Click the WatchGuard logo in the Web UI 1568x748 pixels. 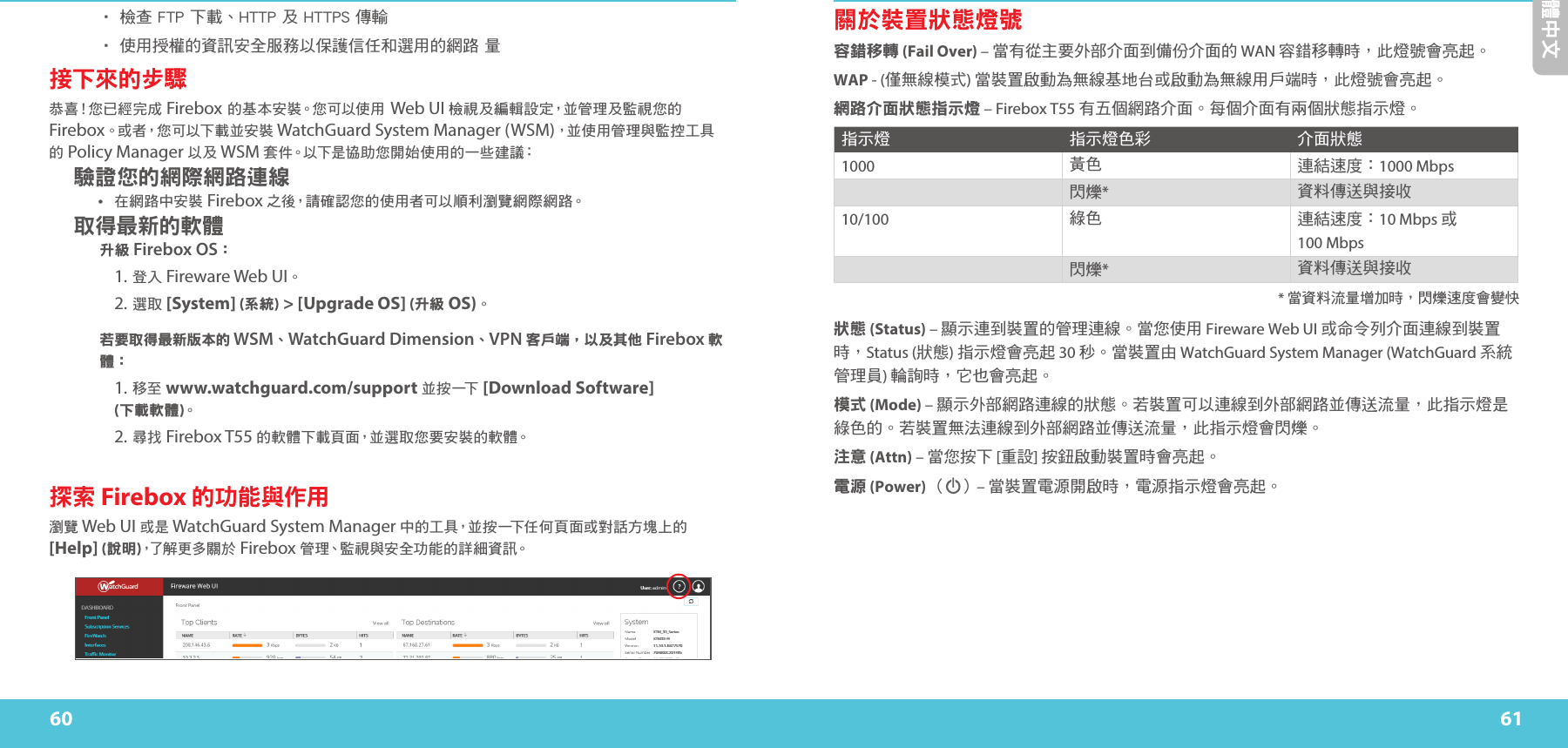118,586
